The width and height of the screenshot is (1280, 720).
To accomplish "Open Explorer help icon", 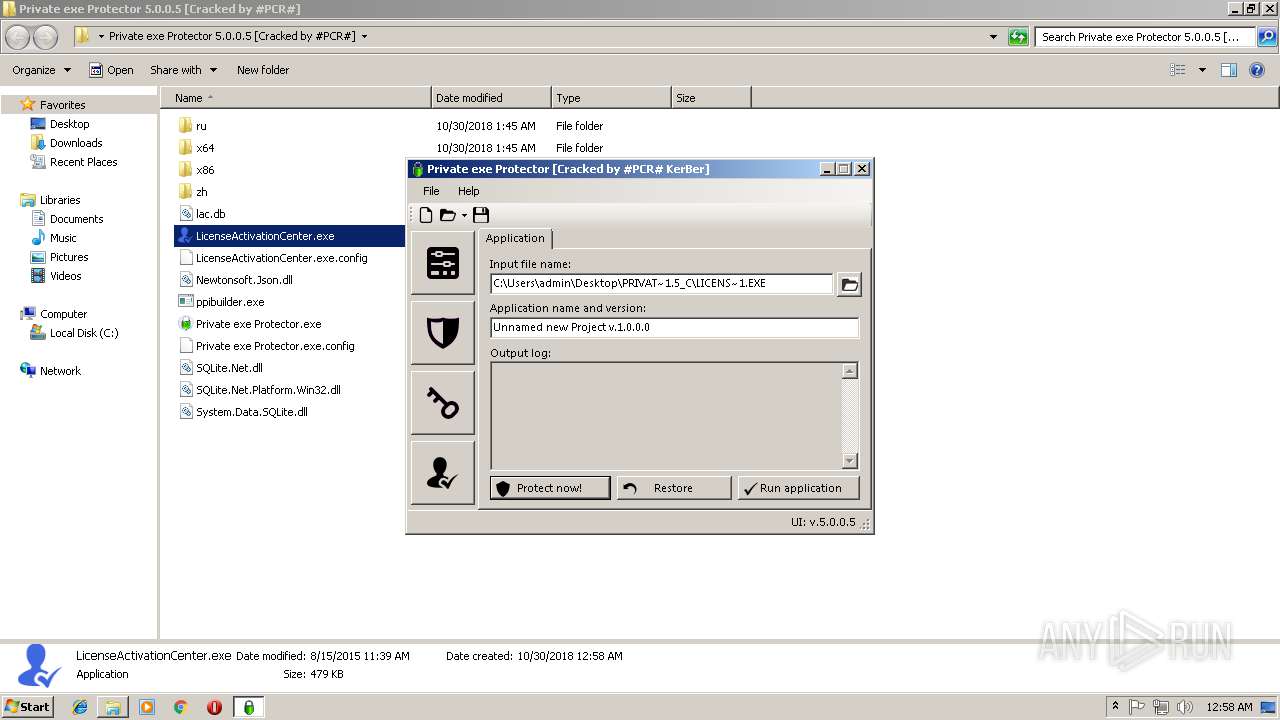I will click(x=1257, y=70).
